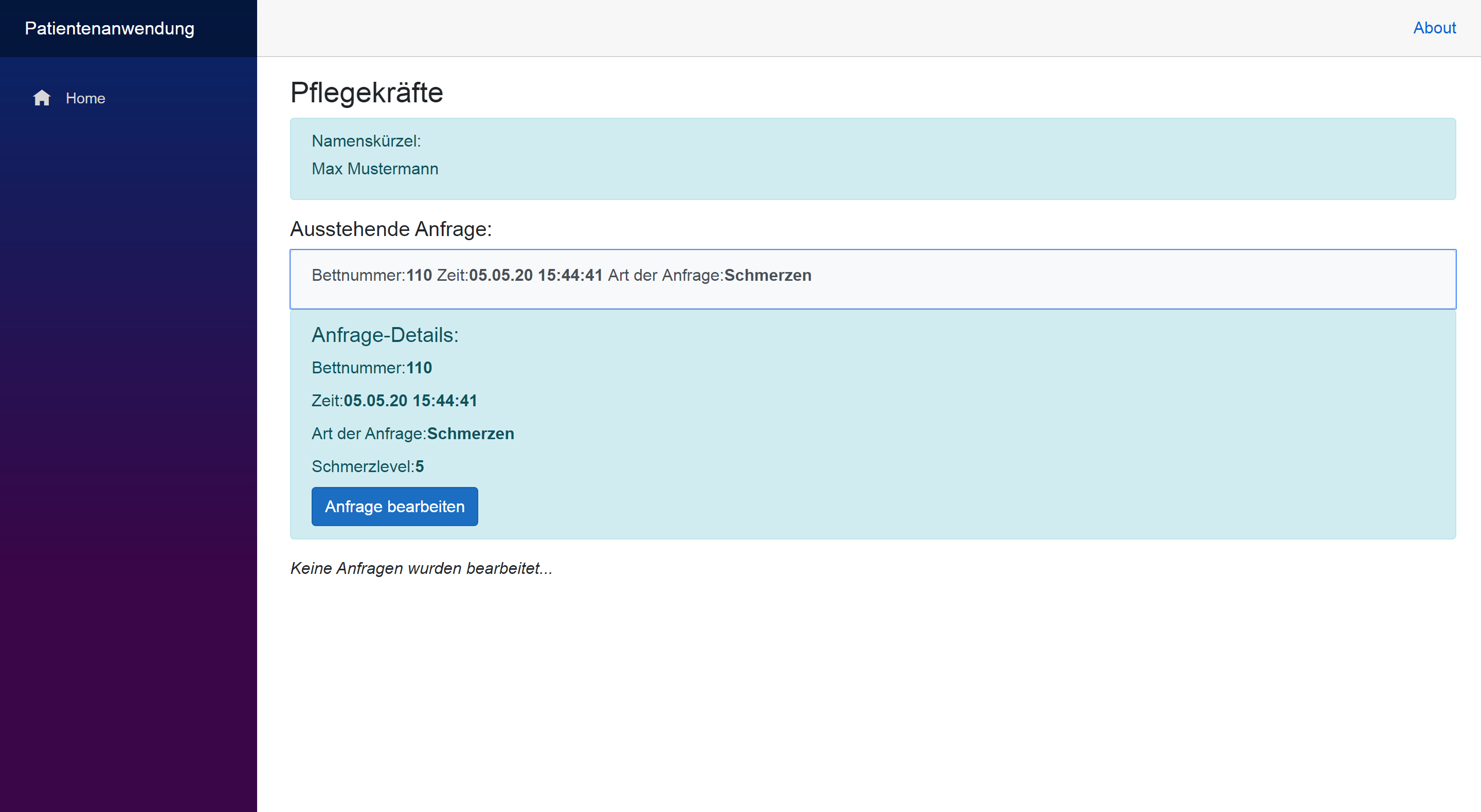Open the Home navigation link
The height and width of the screenshot is (812, 1481).
[x=85, y=98]
